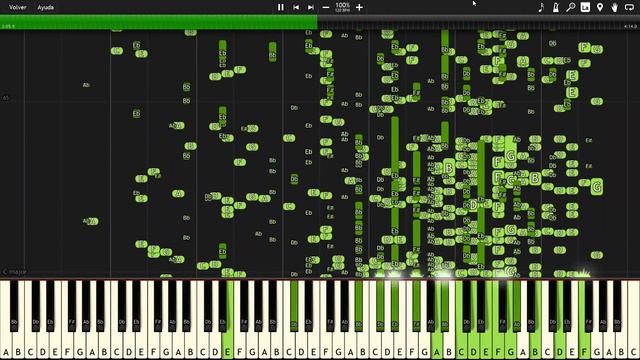This screenshot has width=640, height=360.
Task: Open the musical note settings icon
Action: 541,7
